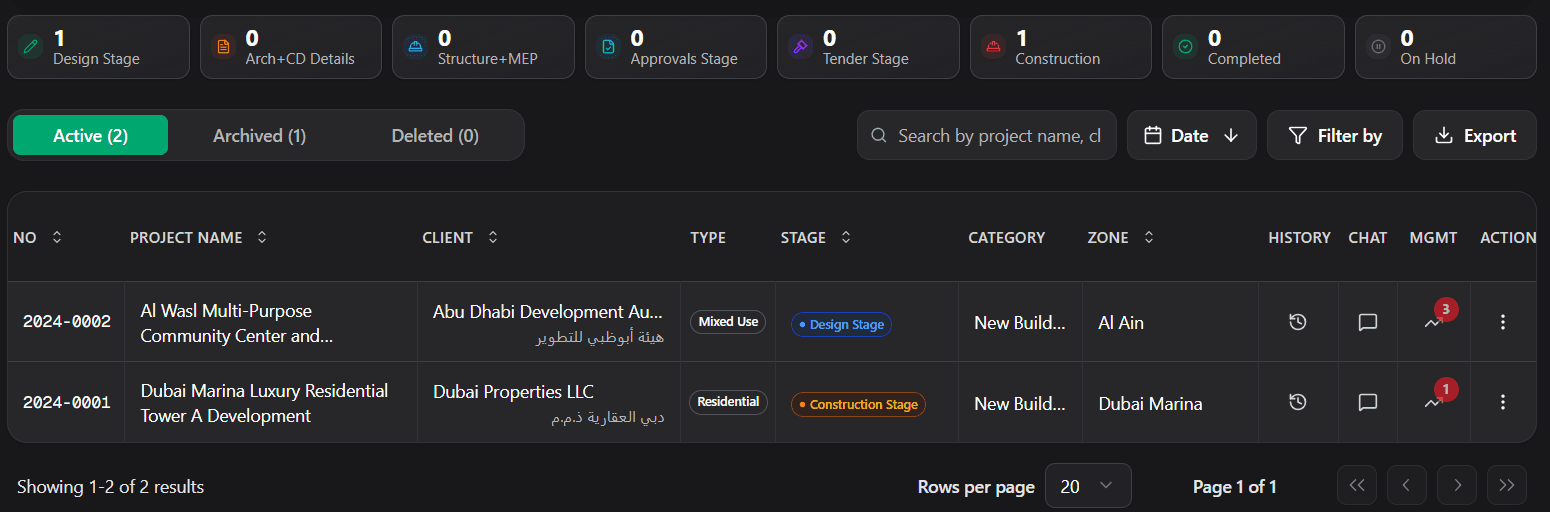Open chat for Al Wasl project

point(1367,322)
